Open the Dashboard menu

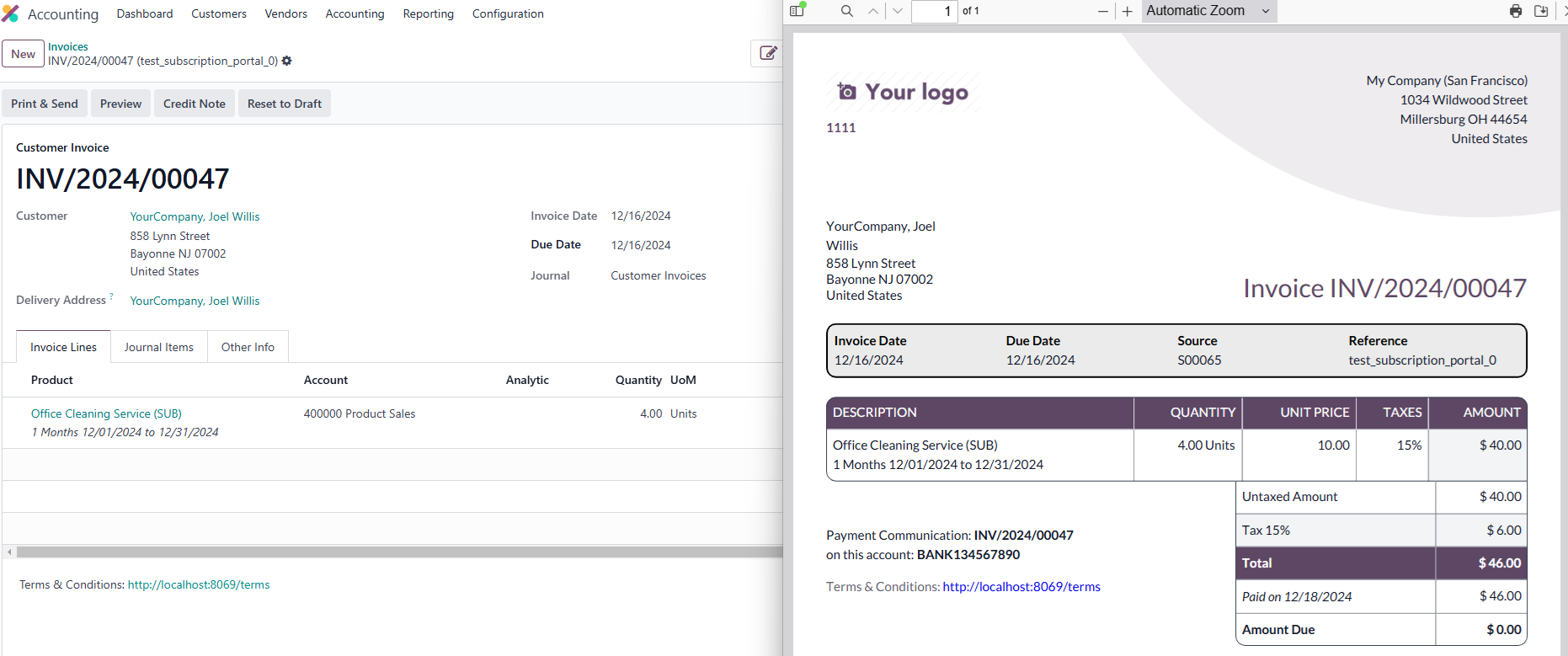pyautogui.click(x=145, y=13)
